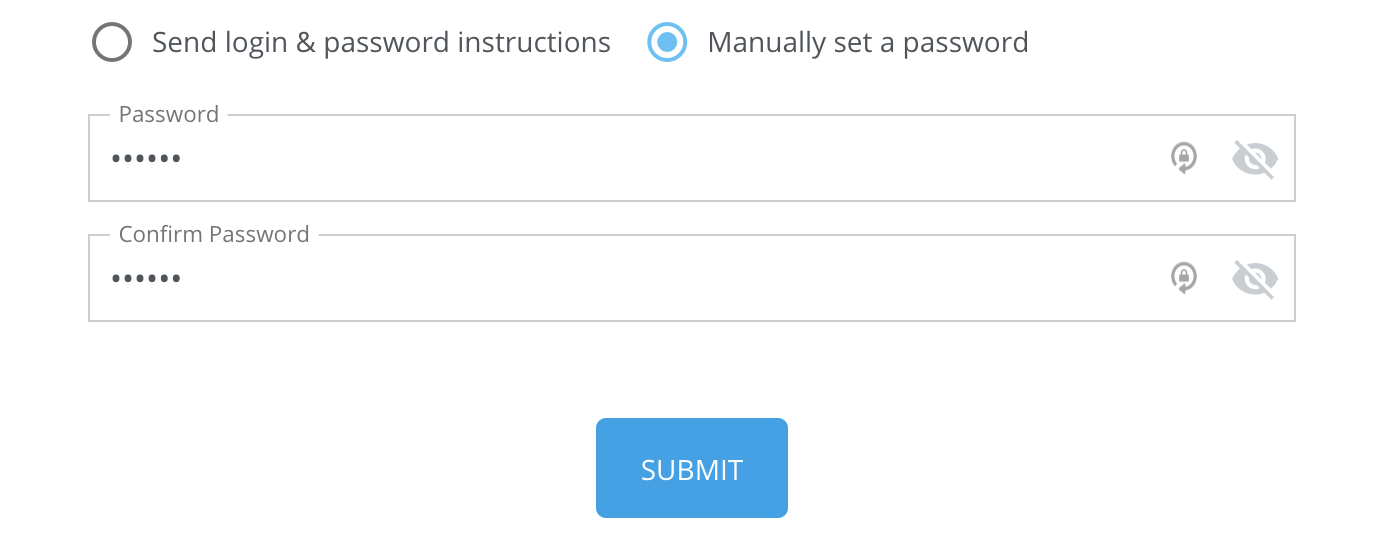Click the 'Confirm Password' field label
The image size is (1384, 556).
214,234
